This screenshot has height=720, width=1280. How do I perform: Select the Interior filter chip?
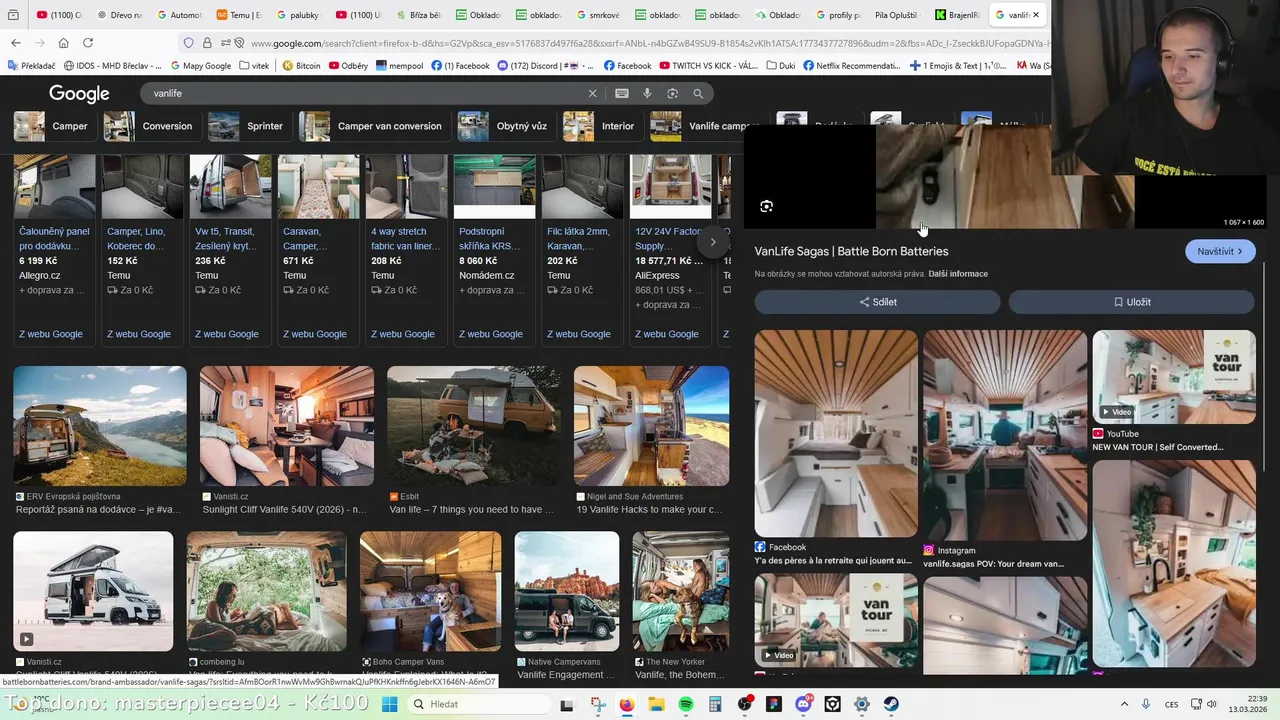point(602,126)
